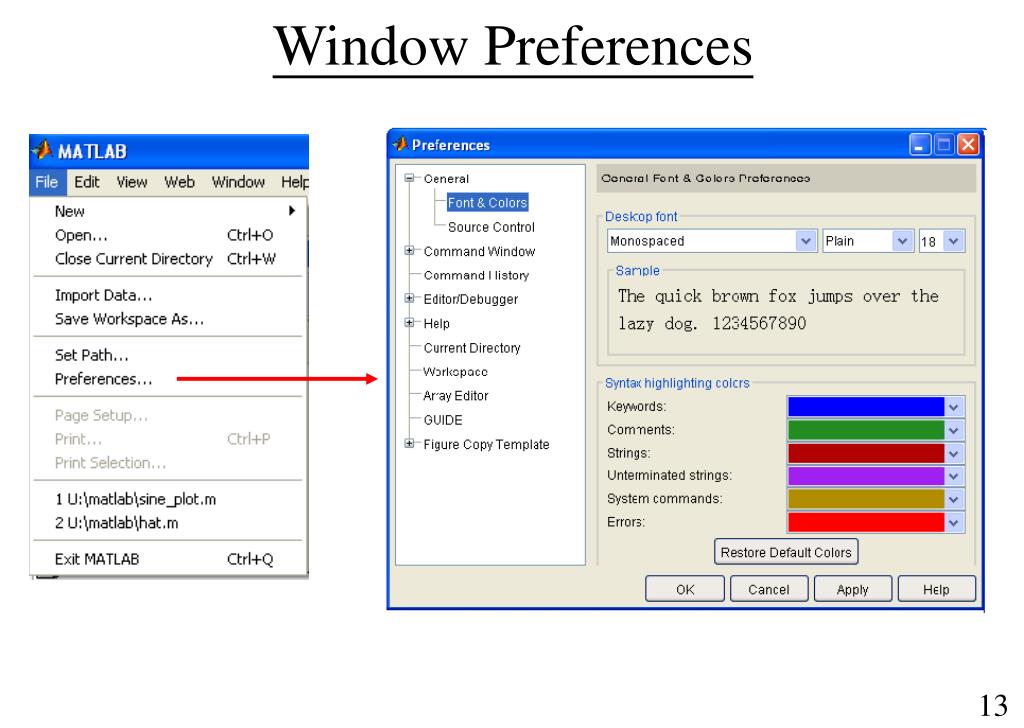The height and width of the screenshot is (728, 1024).
Task: Click the green Comments color swatch
Action: (866, 430)
